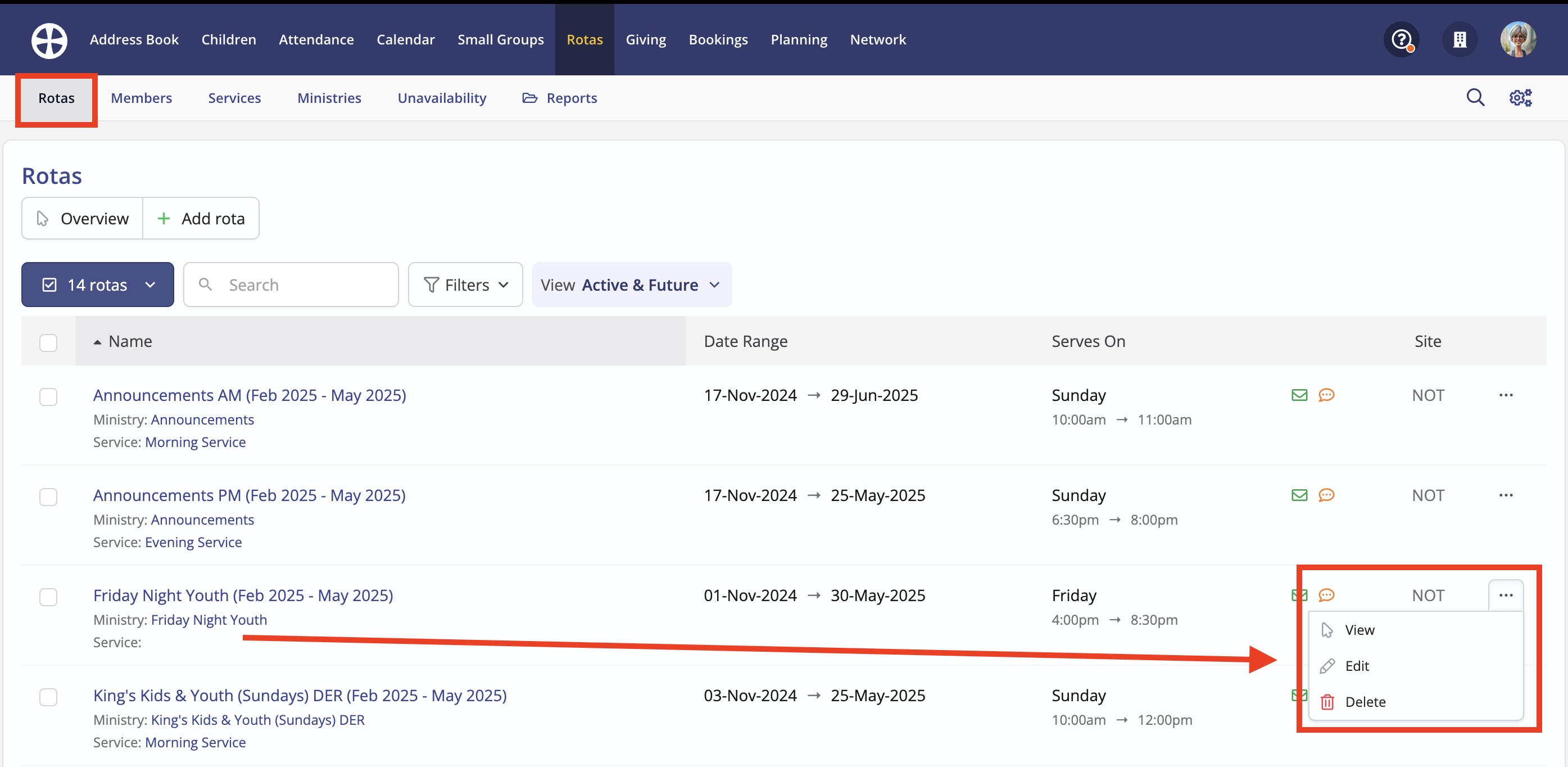Expand the 14 rotas dropdown

pos(97,285)
